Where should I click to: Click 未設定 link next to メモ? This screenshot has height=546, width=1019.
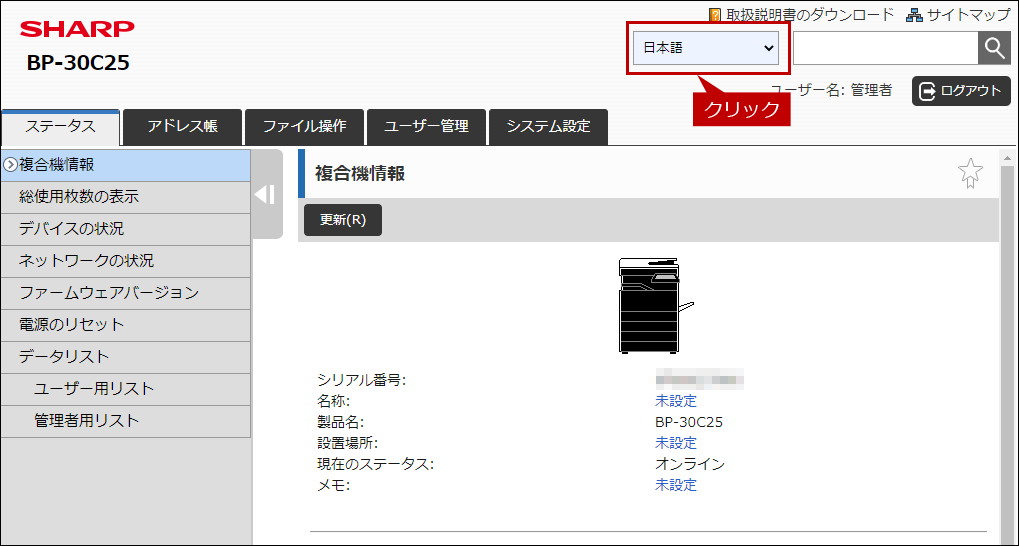coord(676,485)
